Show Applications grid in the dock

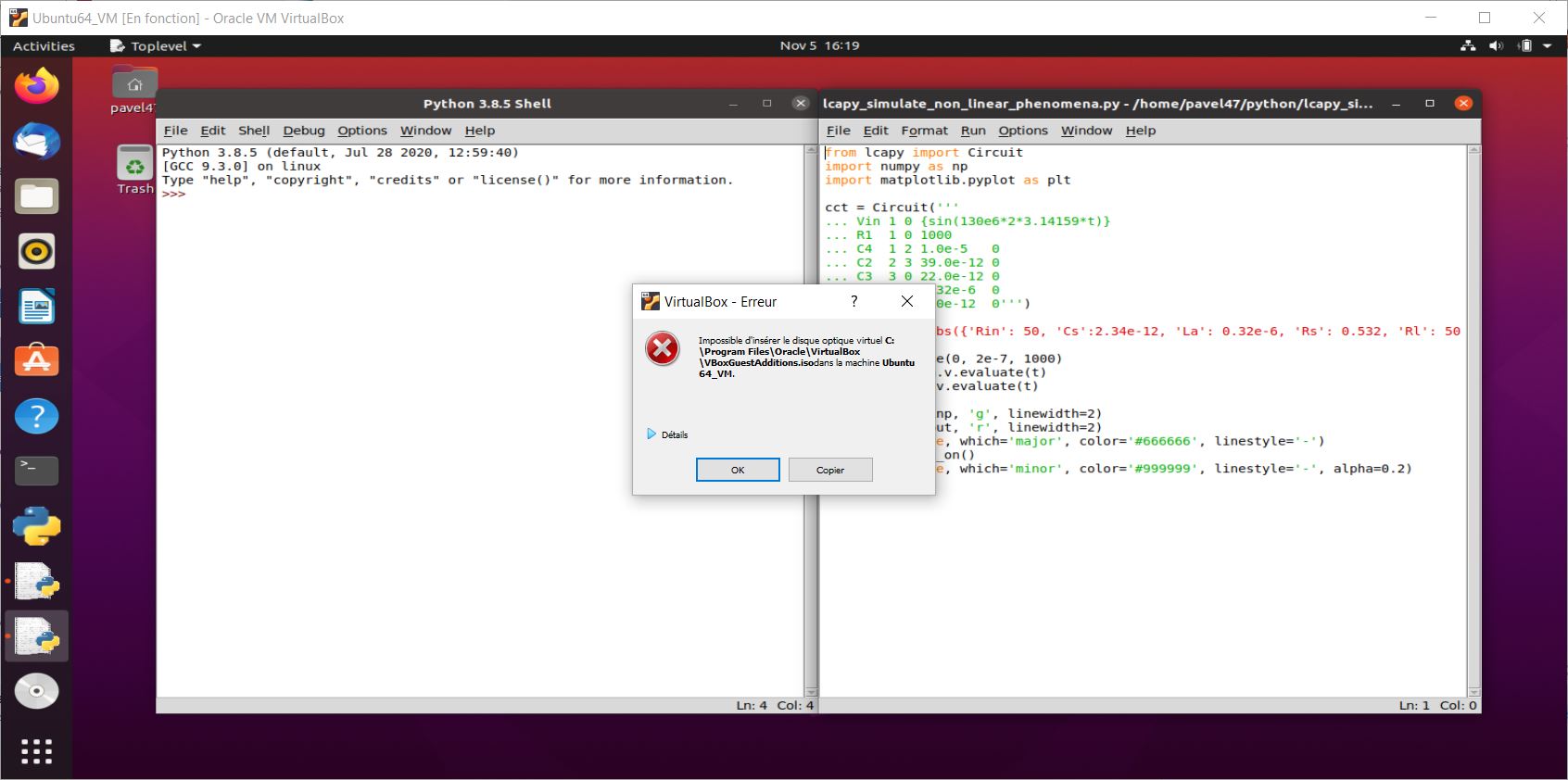(x=36, y=751)
